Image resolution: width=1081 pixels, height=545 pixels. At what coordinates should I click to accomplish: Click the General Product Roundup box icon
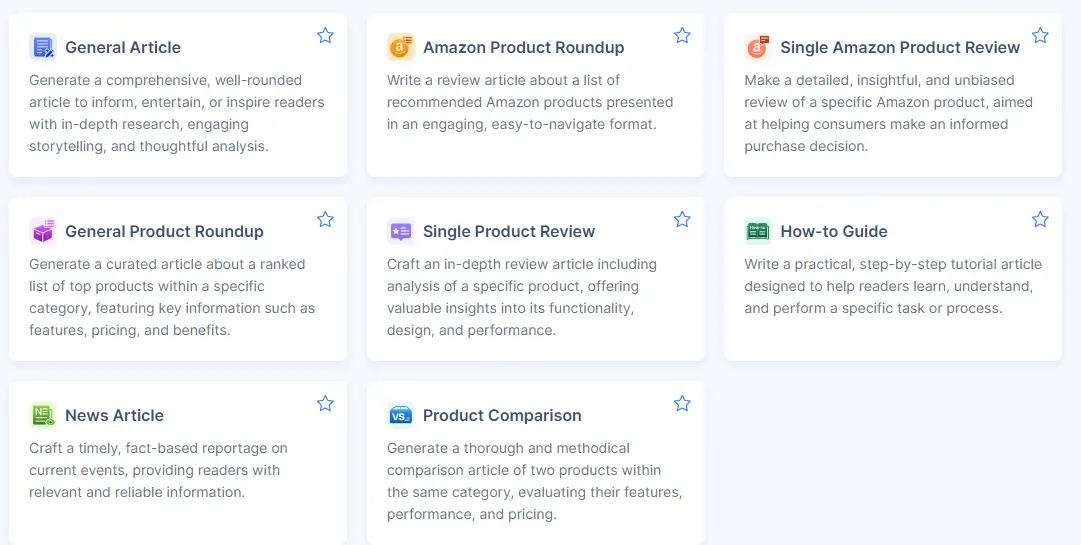(43, 231)
